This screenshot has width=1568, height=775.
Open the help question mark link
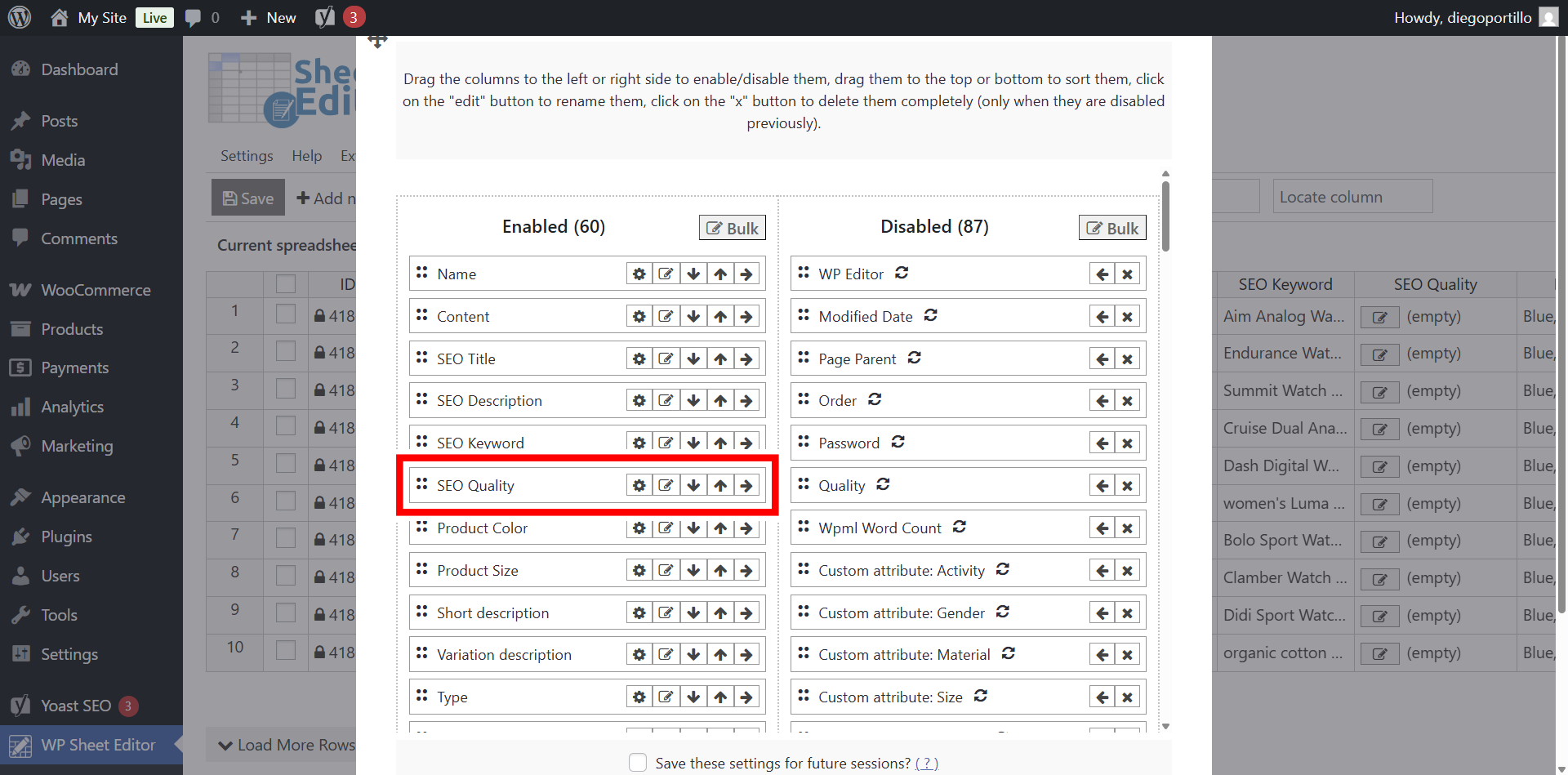click(926, 764)
